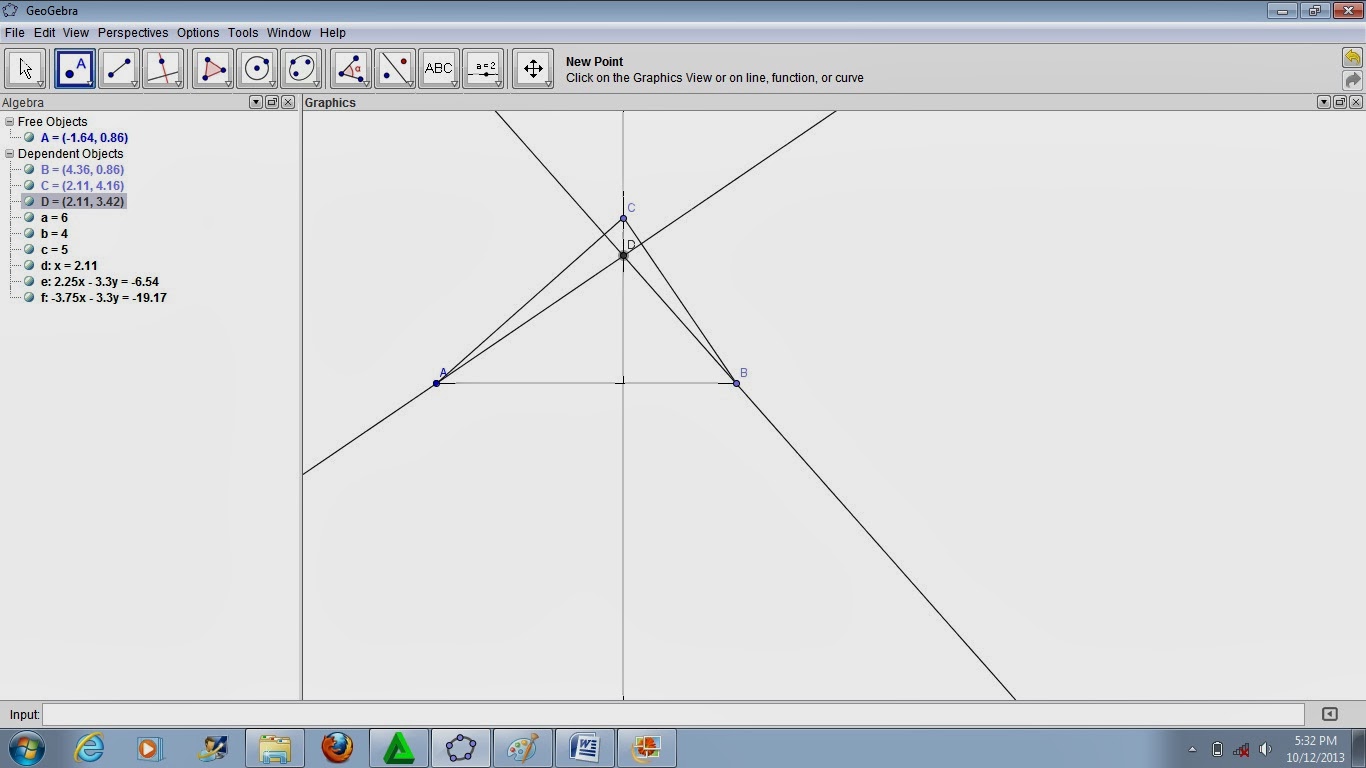The width and height of the screenshot is (1366, 768).
Task: Detach the Algebra panel into a window
Action: coord(272,102)
